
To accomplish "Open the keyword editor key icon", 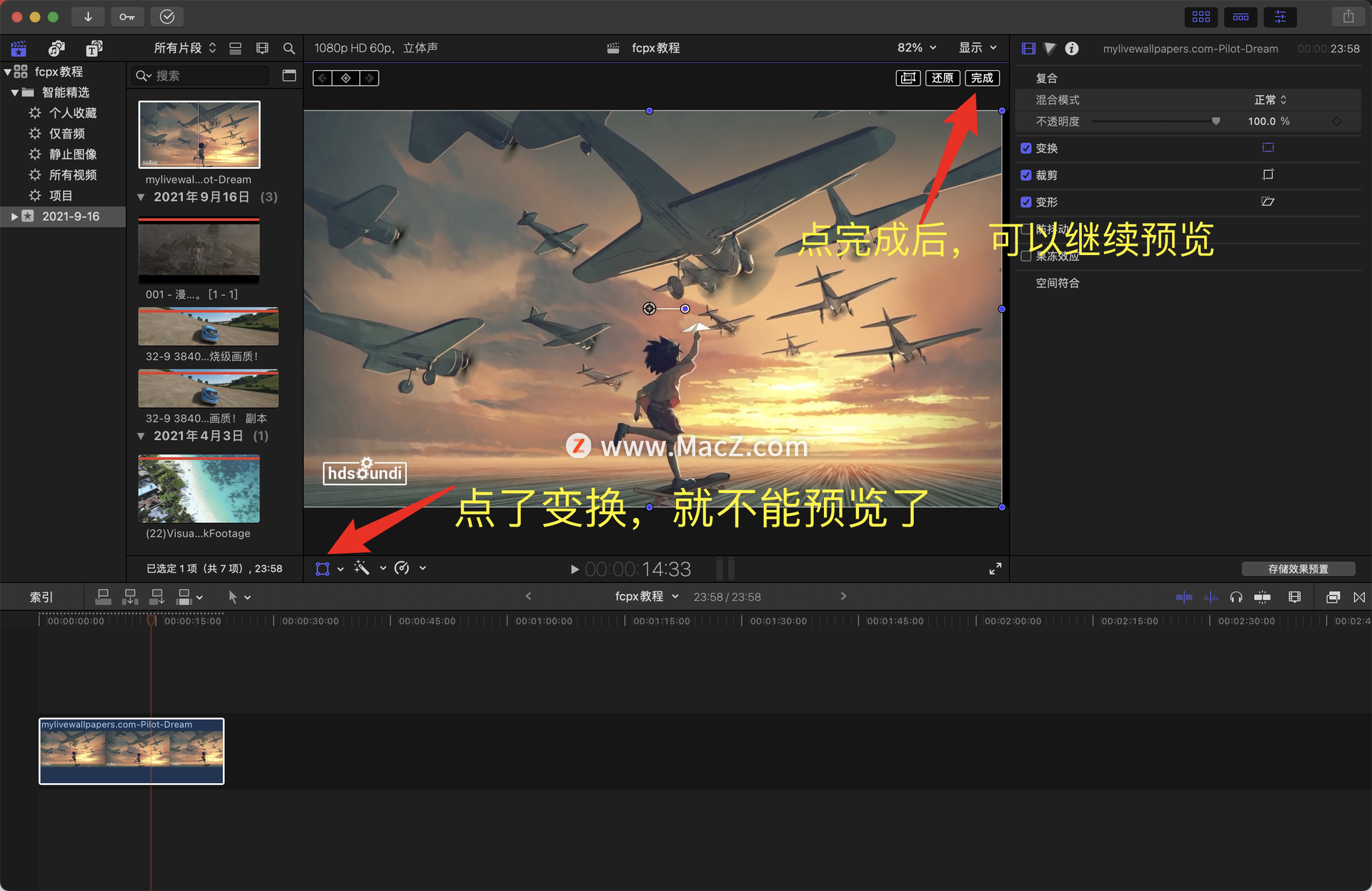I will (127, 16).
